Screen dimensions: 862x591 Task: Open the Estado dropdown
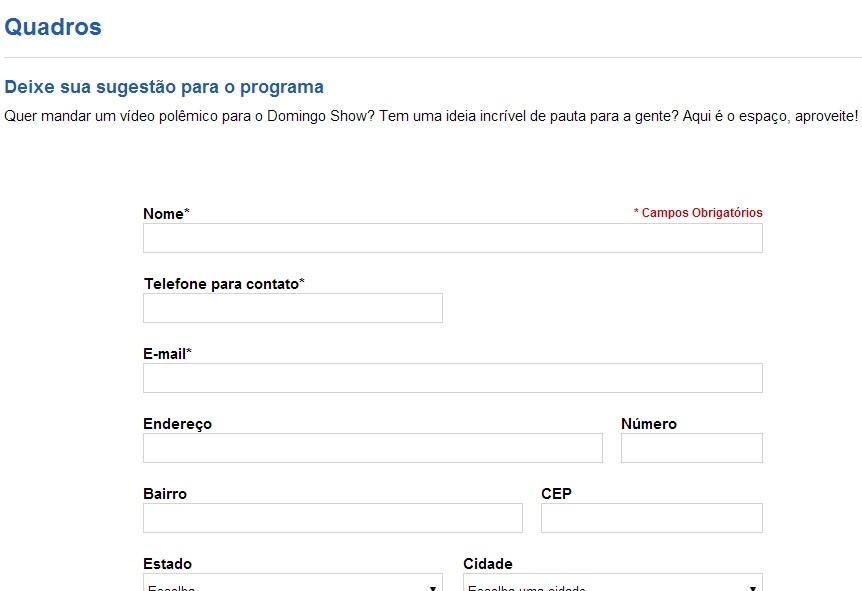(292, 584)
